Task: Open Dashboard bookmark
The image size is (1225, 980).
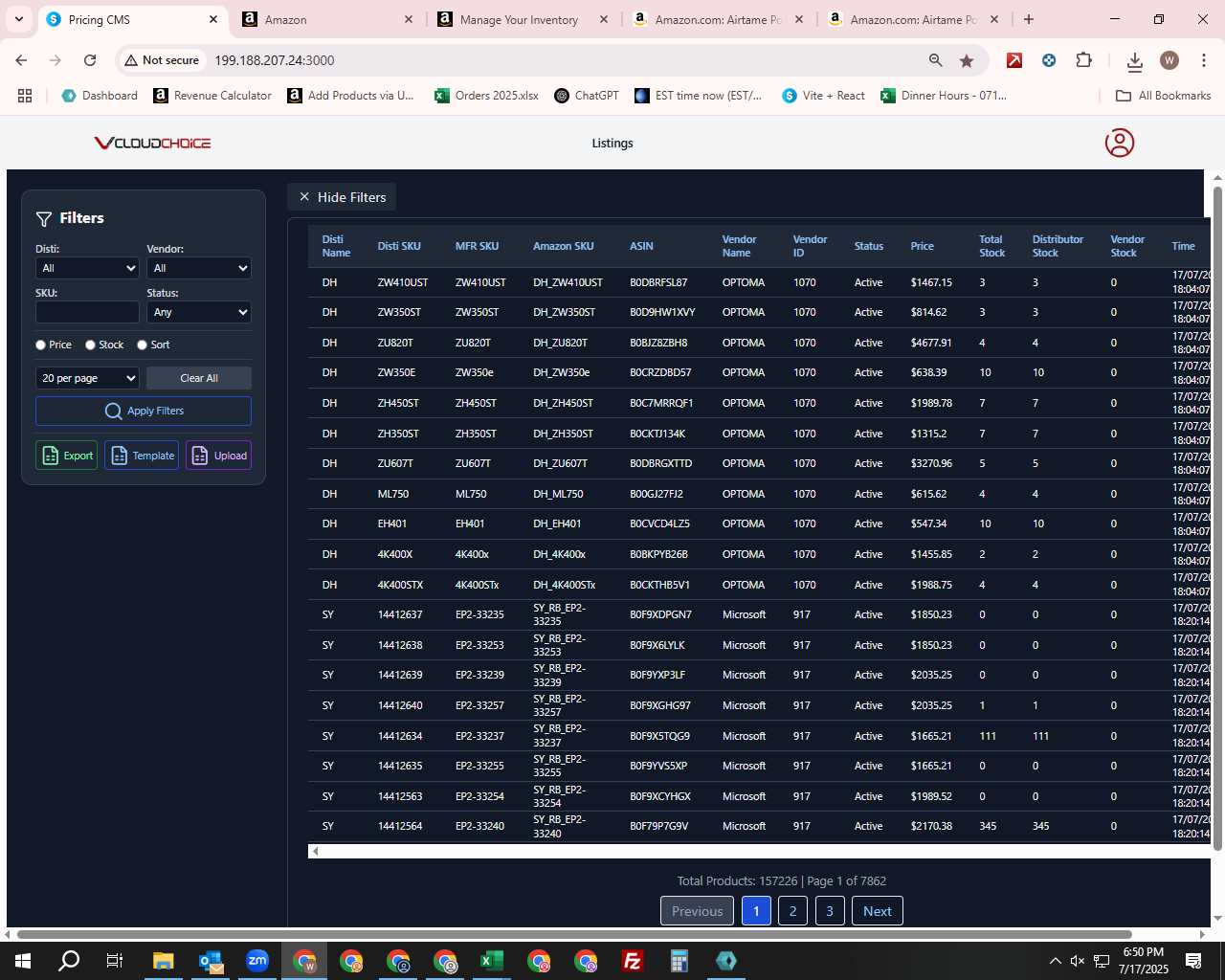Action: 100,96
